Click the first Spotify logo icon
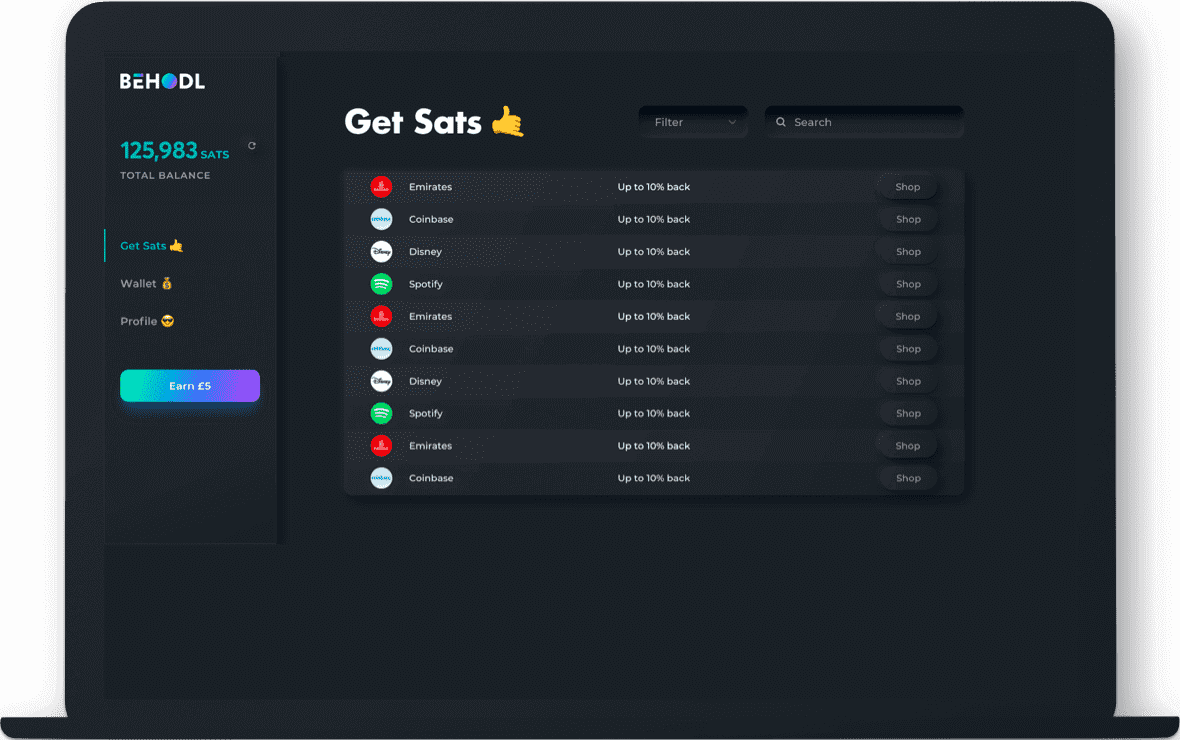This screenshot has width=1180, height=740. pyautogui.click(x=382, y=284)
